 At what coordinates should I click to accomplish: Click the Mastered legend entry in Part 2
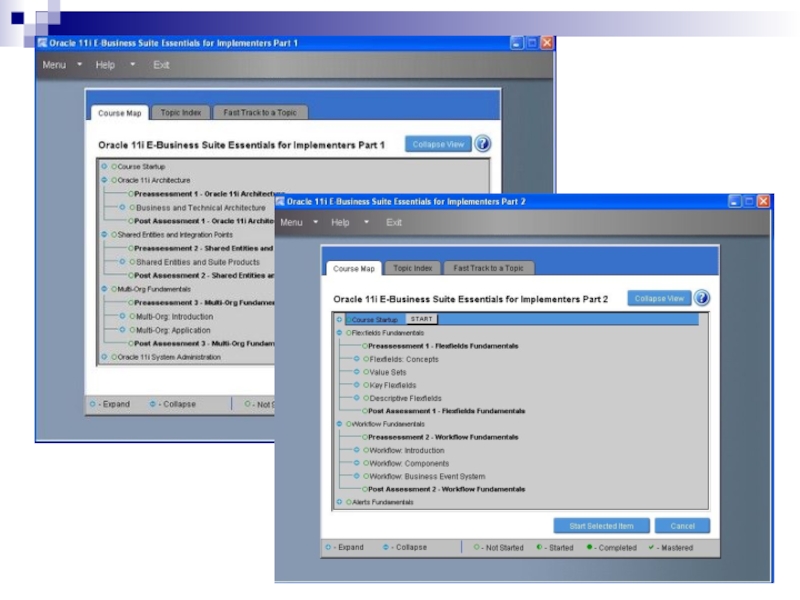tap(670, 547)
